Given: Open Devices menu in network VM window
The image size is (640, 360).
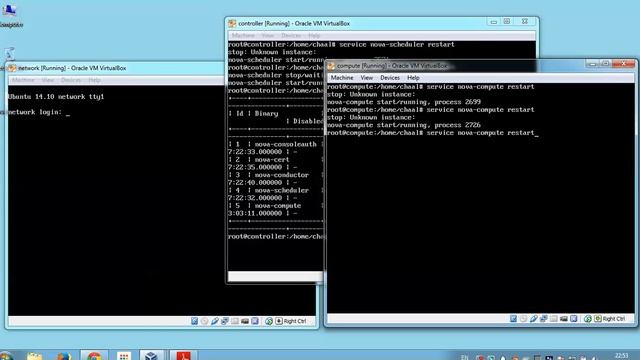Looking at the screenshot, I should [x=71, y=80].
